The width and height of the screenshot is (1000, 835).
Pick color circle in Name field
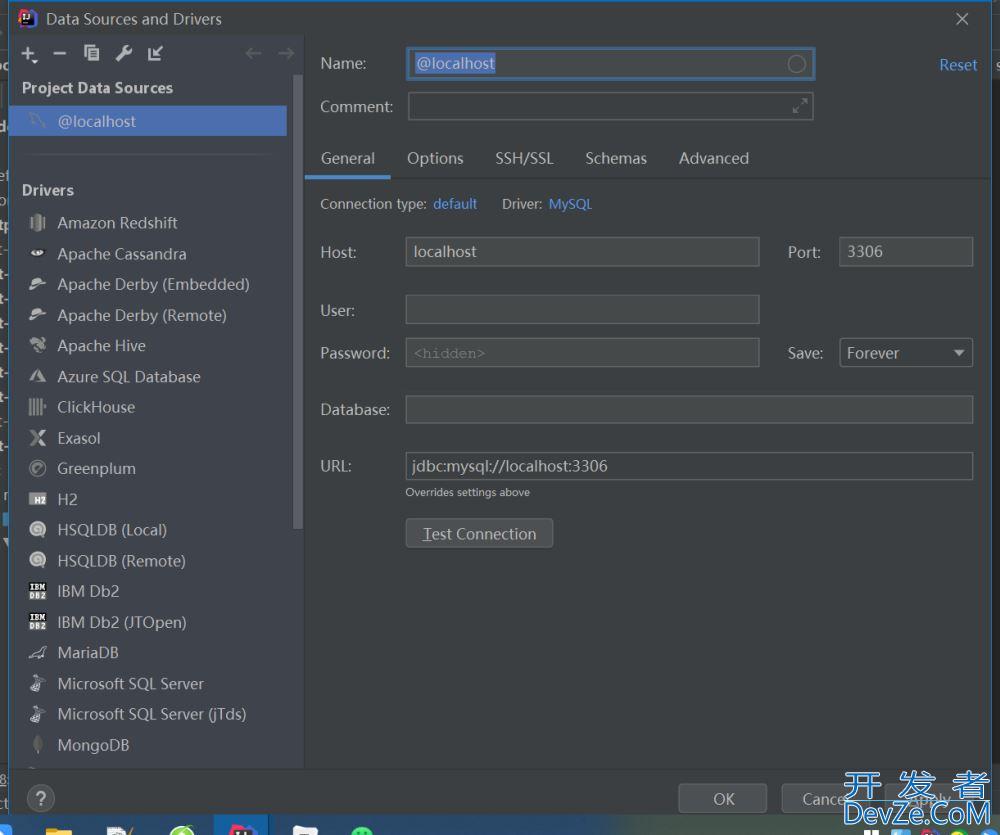[x=797, y=64]
